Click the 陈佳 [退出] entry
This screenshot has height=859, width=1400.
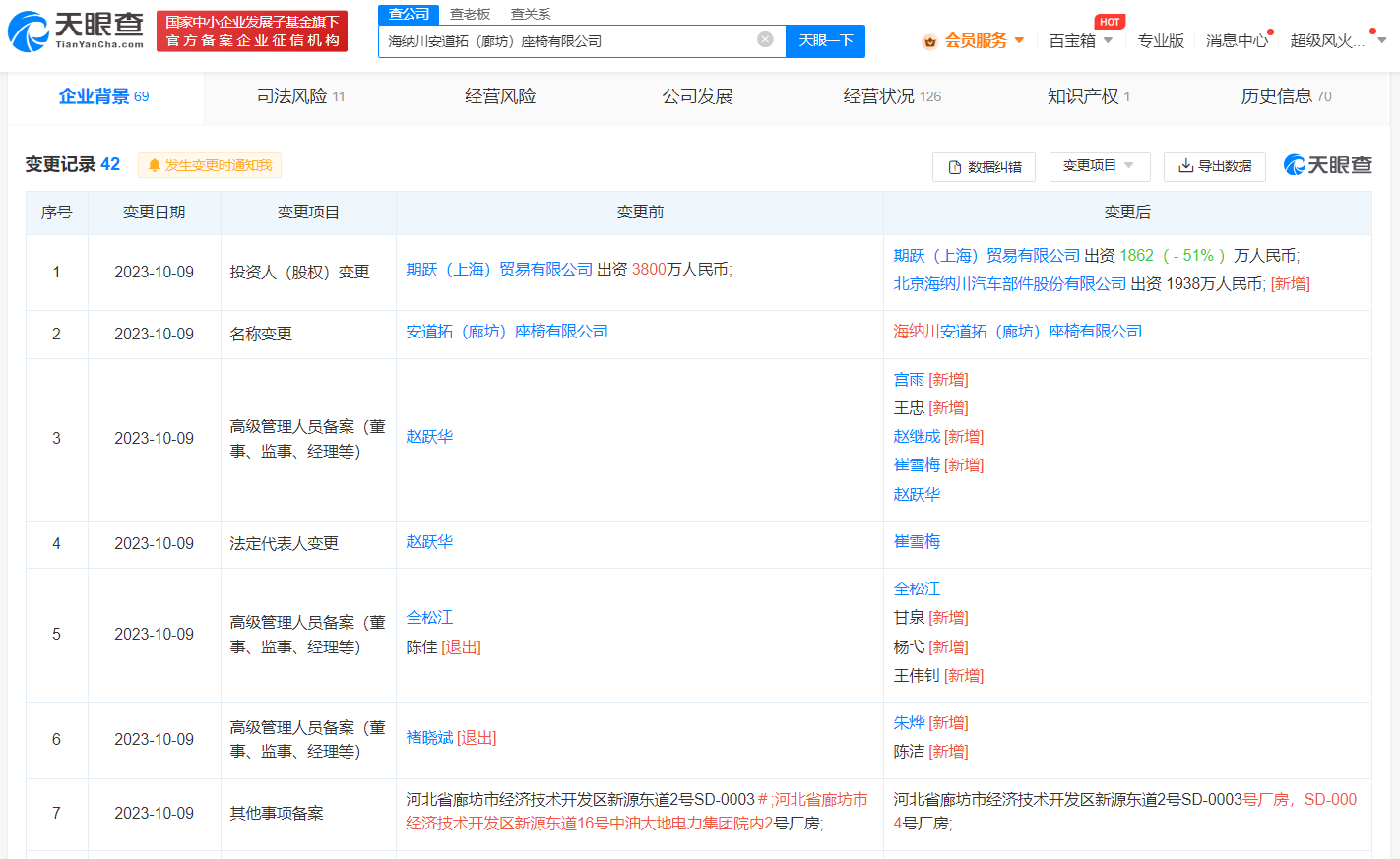[443, 647]
